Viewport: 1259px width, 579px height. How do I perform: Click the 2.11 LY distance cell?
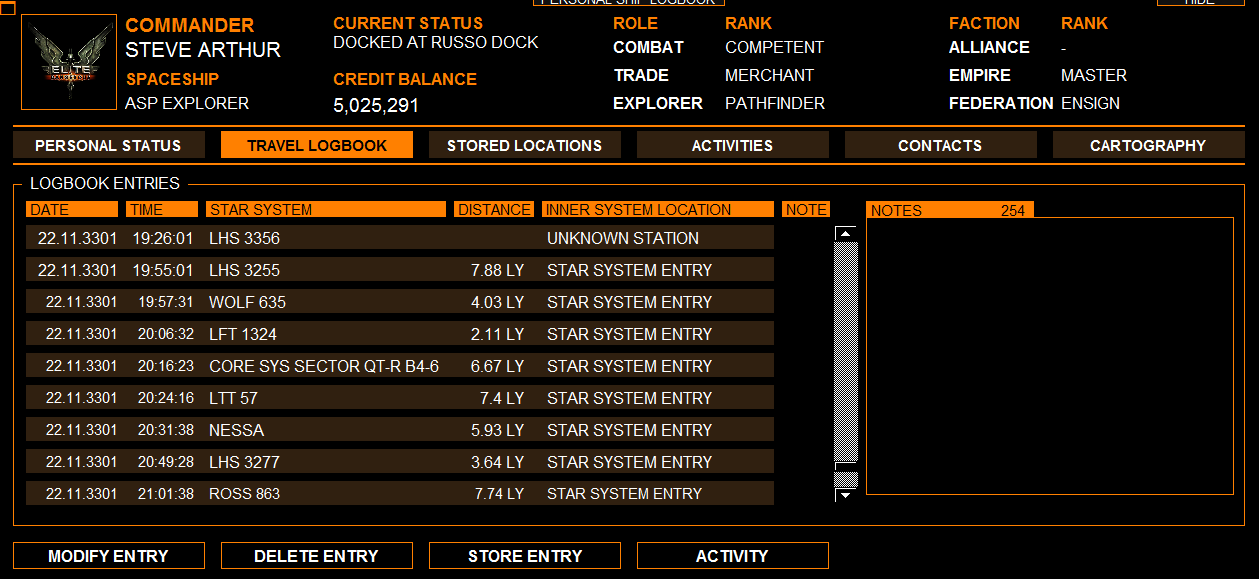click(497, 334)
